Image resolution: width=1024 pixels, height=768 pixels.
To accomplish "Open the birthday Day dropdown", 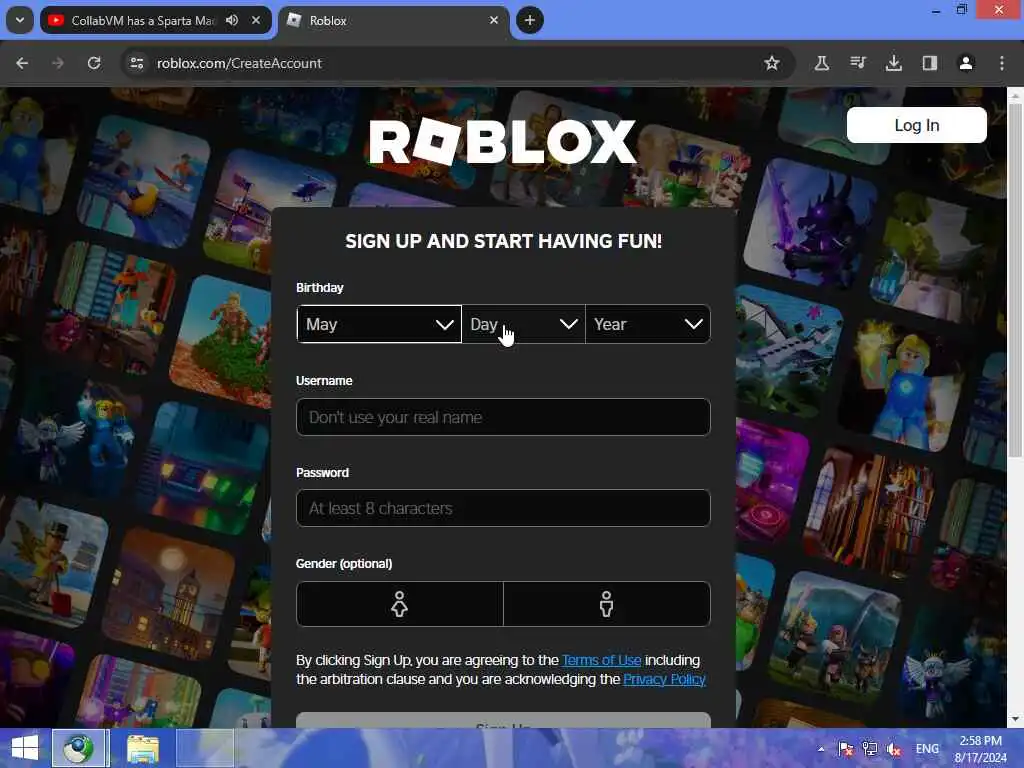I will pos(524,324).
